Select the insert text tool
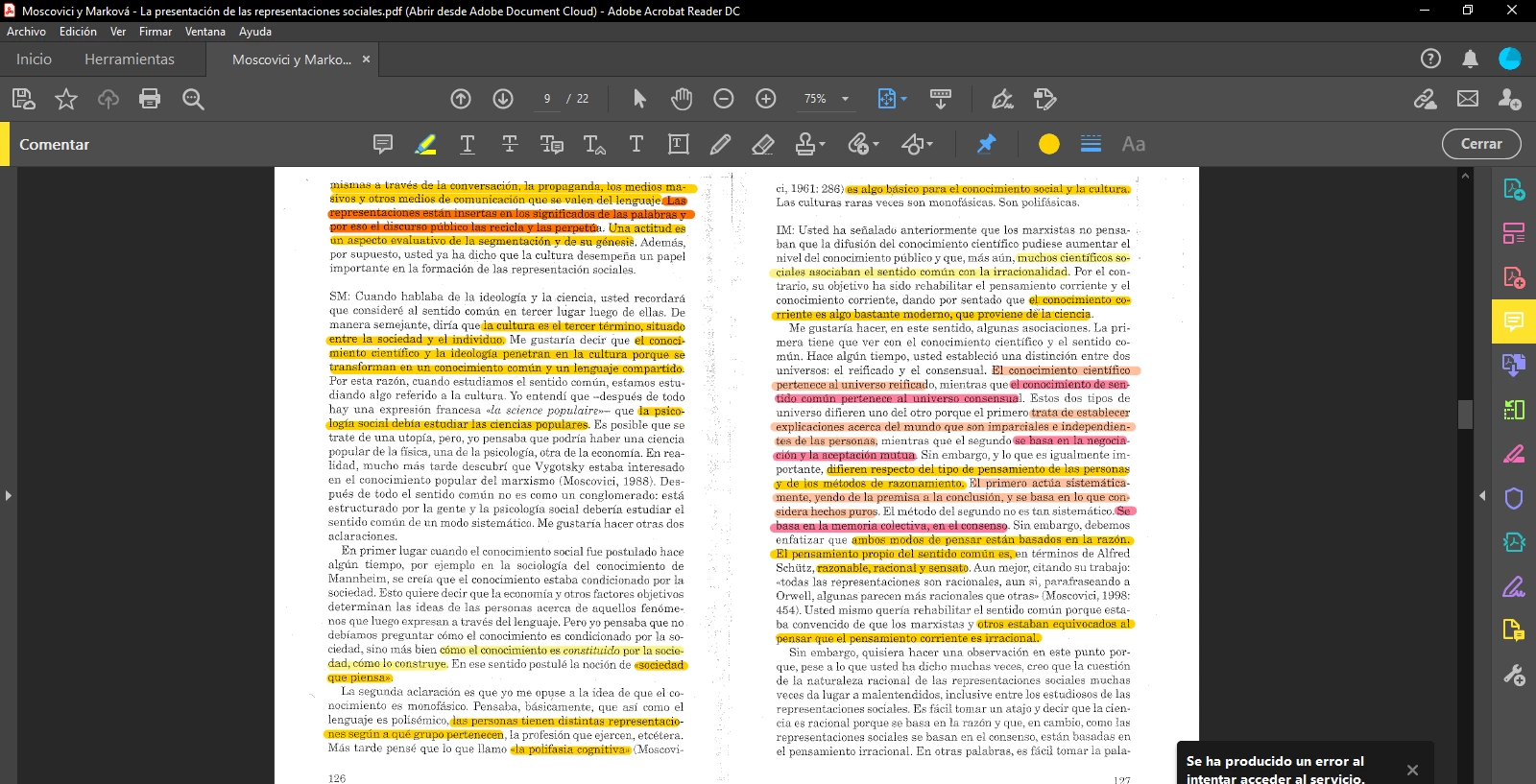The image size is (1536, 784). (594, 144)
